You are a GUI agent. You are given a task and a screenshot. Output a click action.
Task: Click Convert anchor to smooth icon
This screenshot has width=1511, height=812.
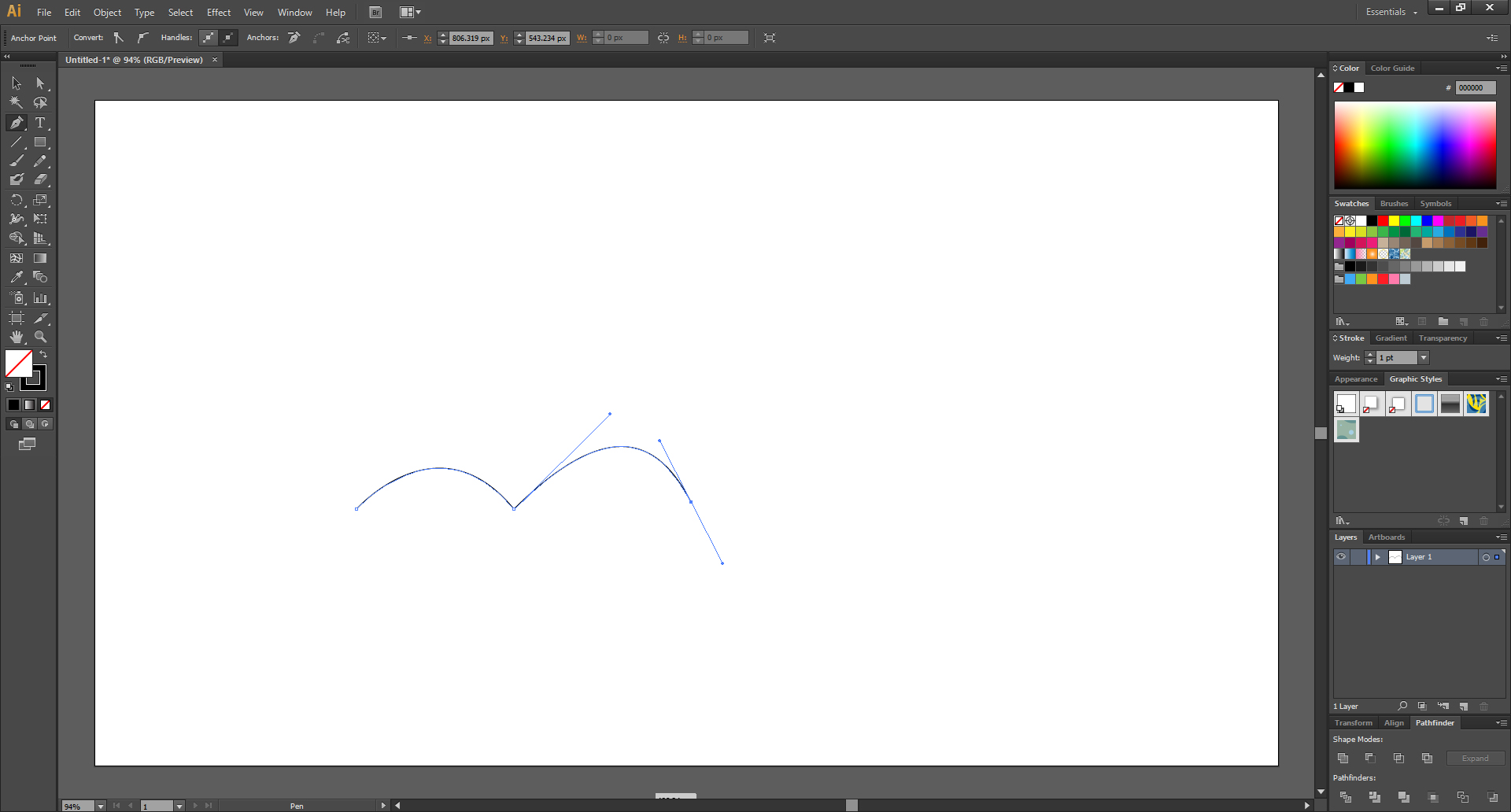tap(142, 38)
